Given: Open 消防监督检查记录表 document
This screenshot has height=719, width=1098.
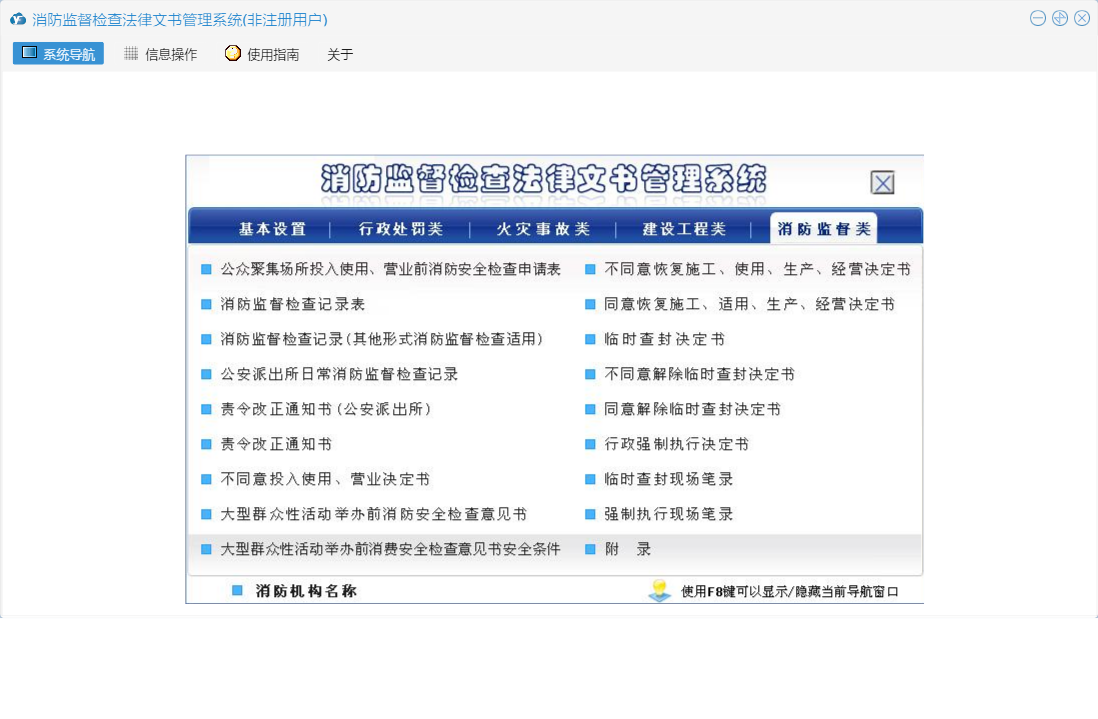Looking at the screenshot, I should coord(286,304).
